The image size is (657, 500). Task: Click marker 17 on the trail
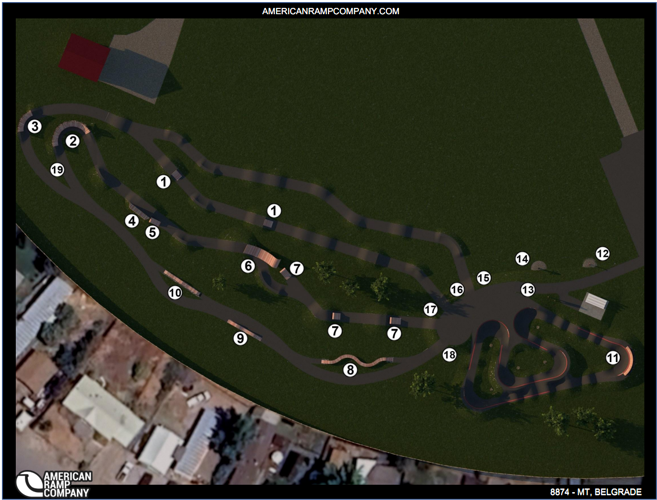click(431, 310)
